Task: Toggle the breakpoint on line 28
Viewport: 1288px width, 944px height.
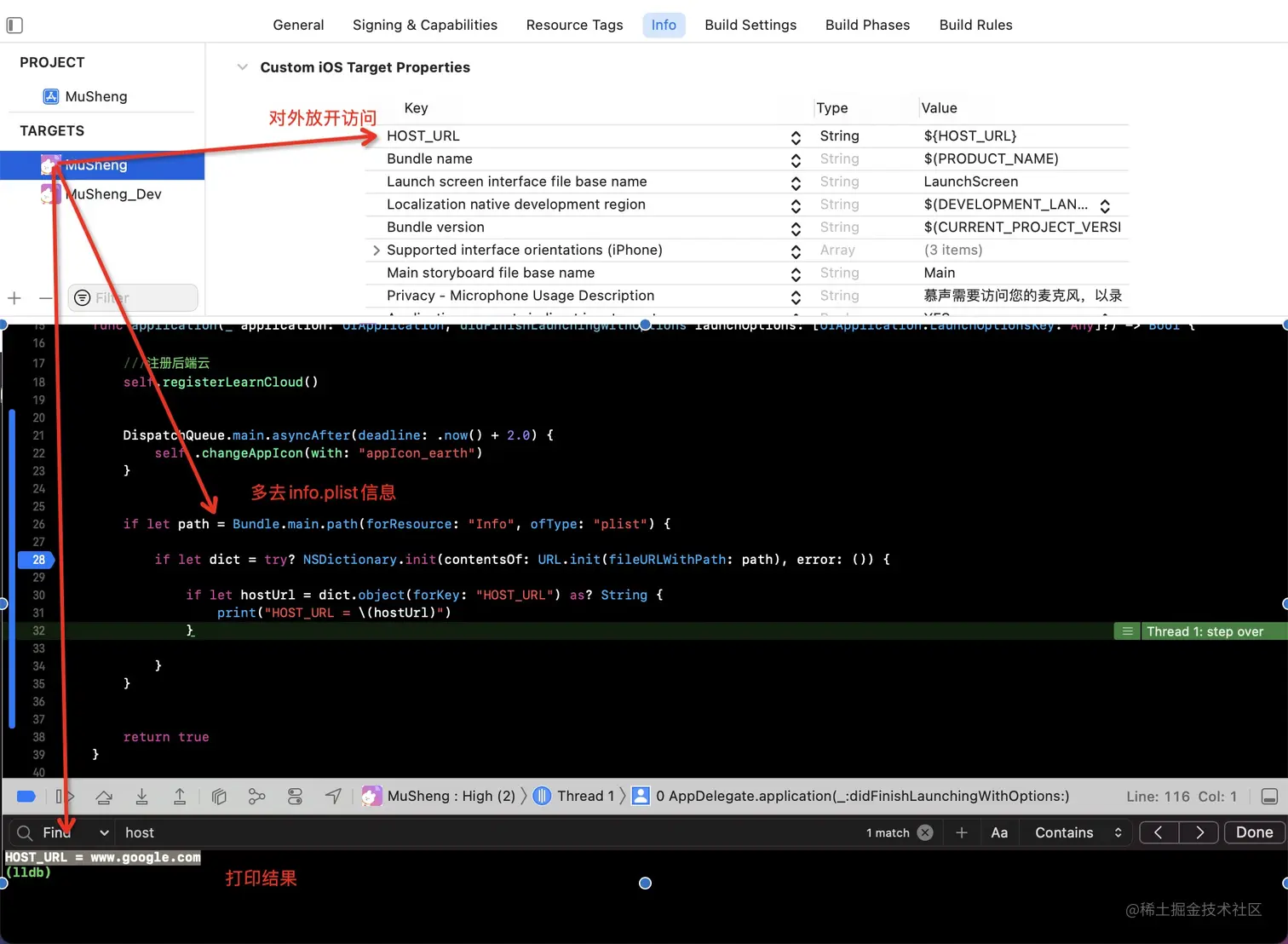Action: 37,560
